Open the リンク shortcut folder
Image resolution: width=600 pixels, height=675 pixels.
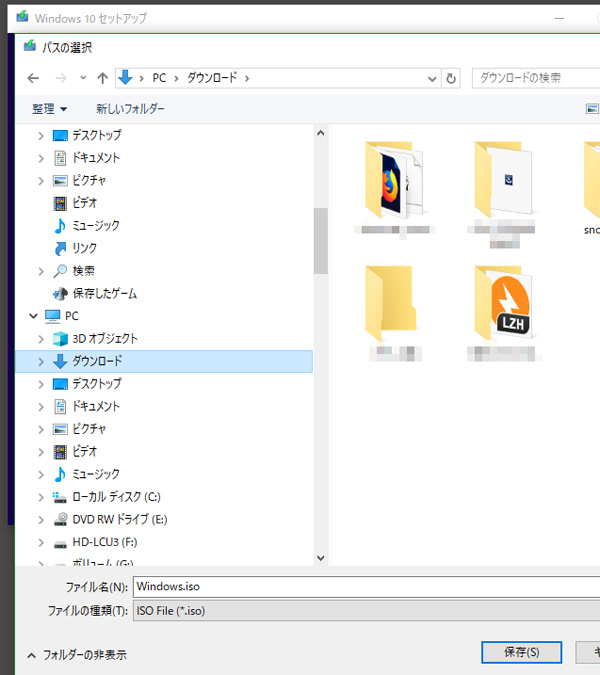coord(84,248)
